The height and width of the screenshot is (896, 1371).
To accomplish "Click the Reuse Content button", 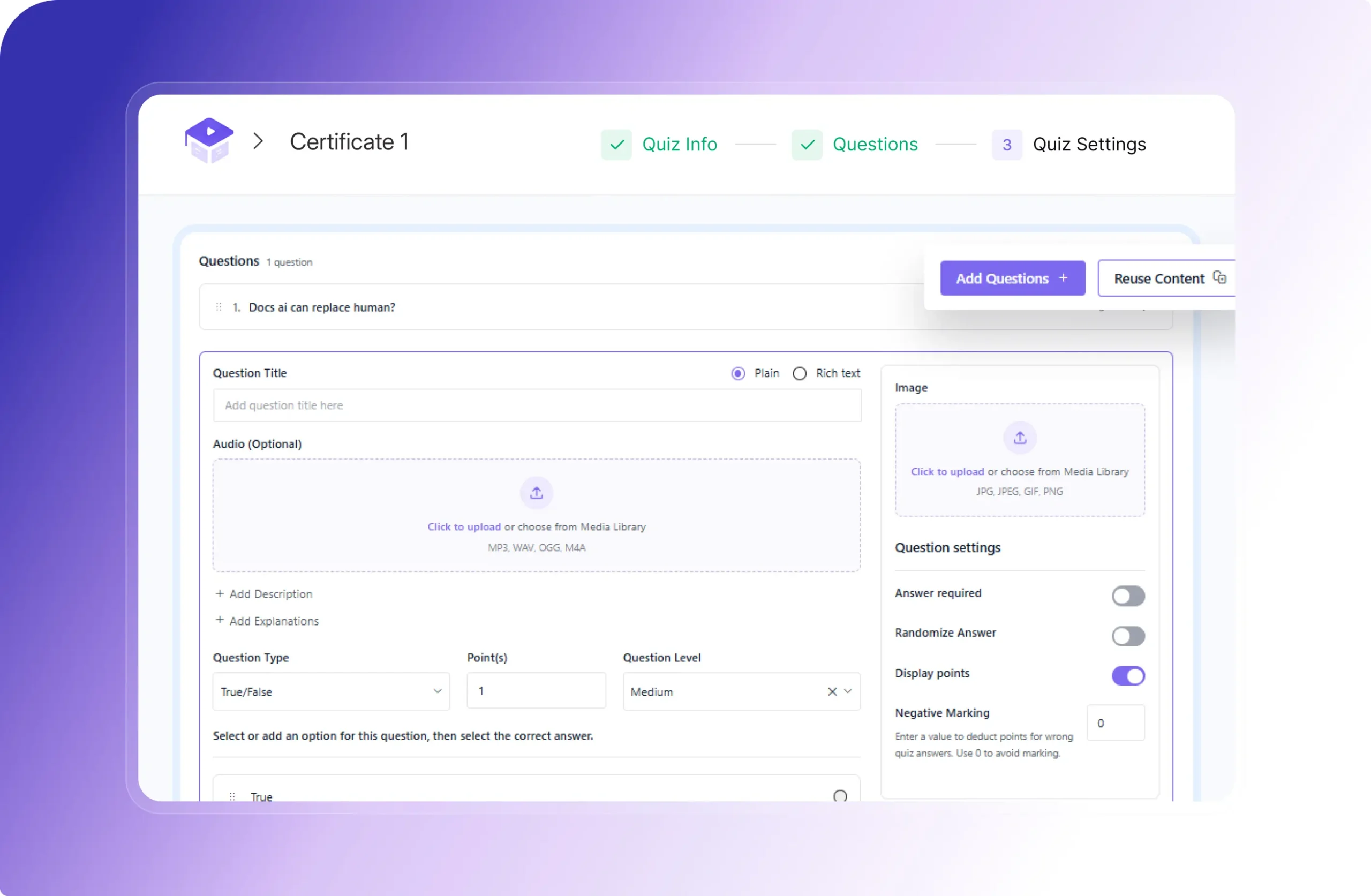I will (1166, 278).
